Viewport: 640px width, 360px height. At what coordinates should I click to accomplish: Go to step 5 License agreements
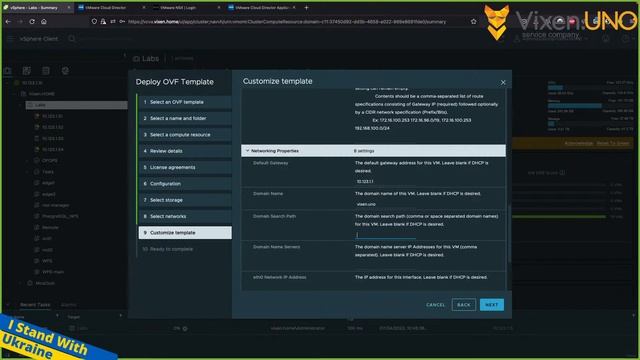[185, 167]
